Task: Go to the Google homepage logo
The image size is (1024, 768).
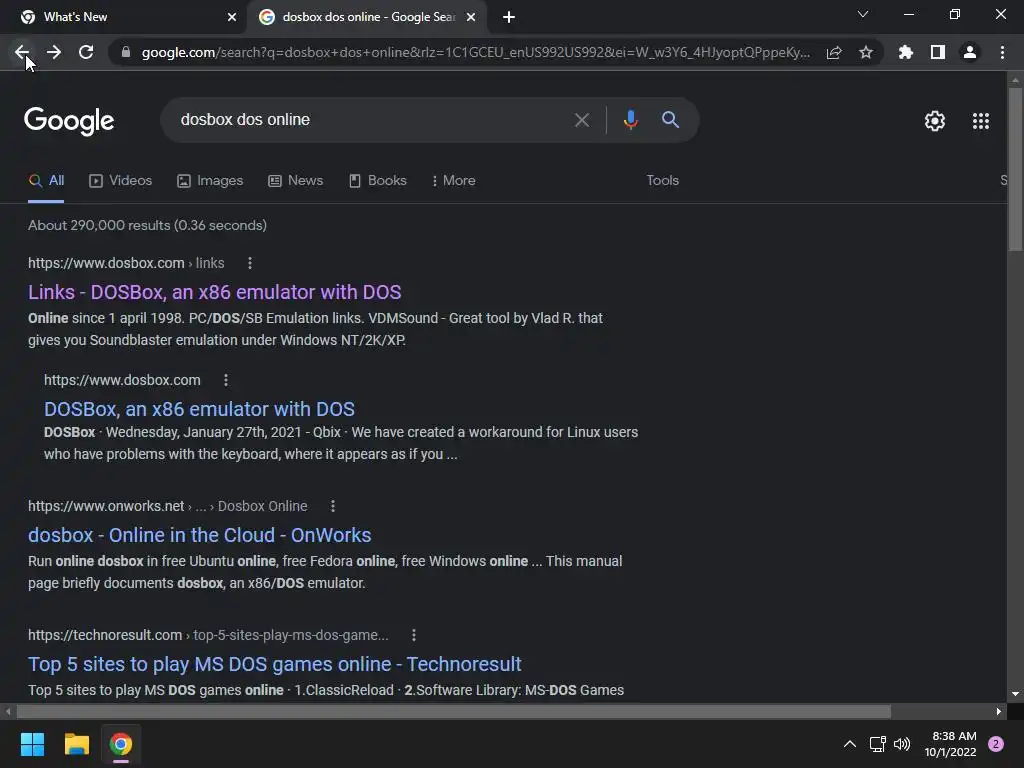Action: point(69,121)
